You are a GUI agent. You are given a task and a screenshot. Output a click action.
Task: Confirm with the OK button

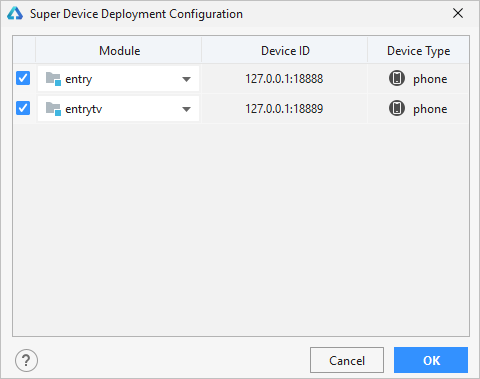(x=431, y=360)
